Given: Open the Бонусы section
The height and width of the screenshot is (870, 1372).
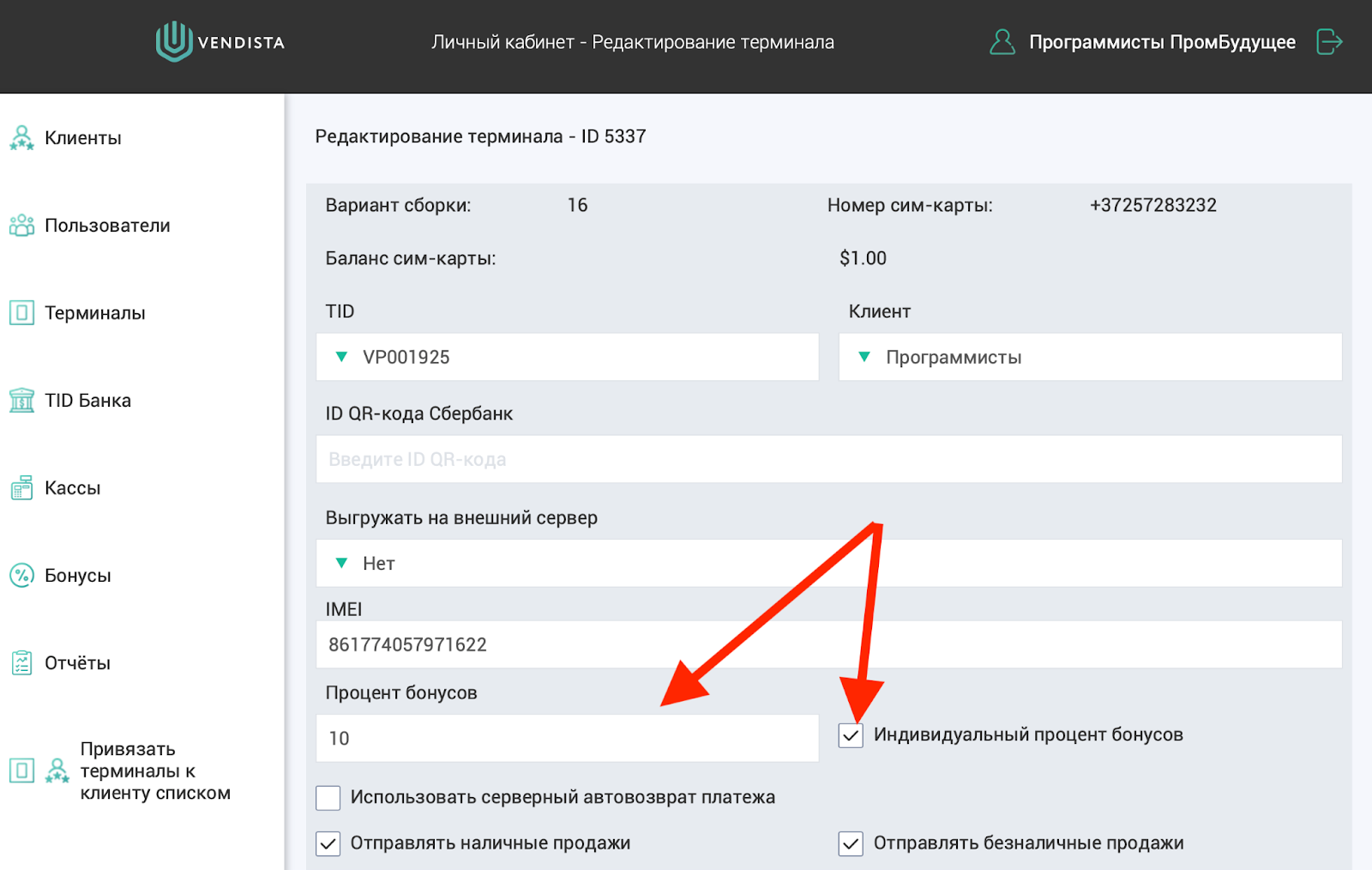Looking at the screenshot, I should [77, 576].
